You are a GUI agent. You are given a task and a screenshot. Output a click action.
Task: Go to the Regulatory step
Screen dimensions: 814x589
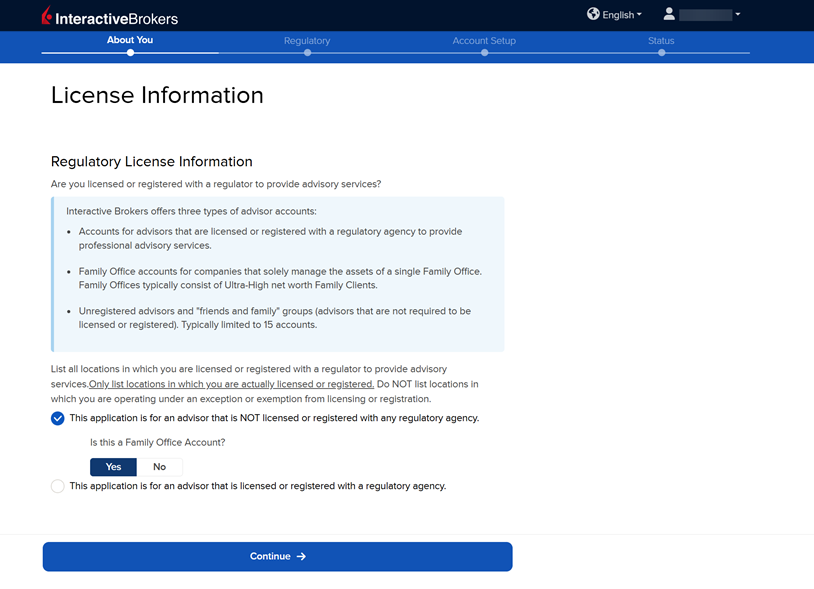(307, 41)
